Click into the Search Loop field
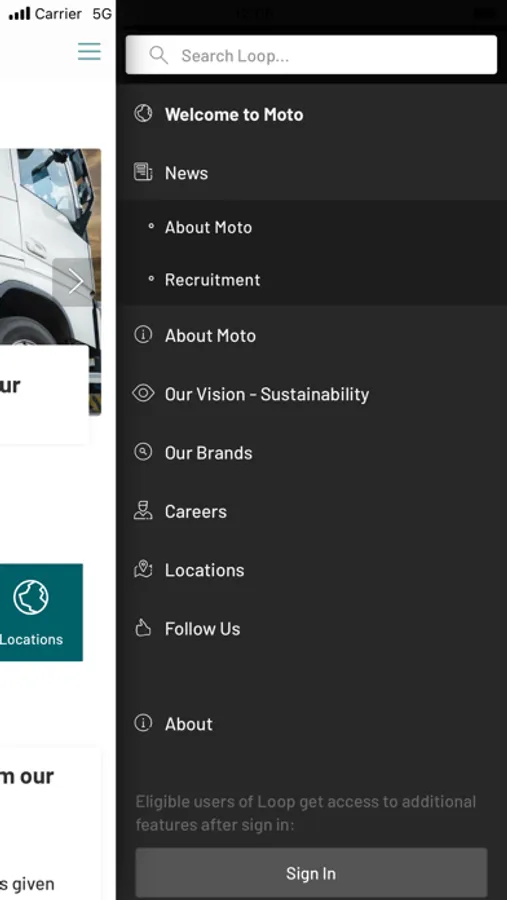The image size is (507, 900). pyautogui.click(x=311, y=55)
